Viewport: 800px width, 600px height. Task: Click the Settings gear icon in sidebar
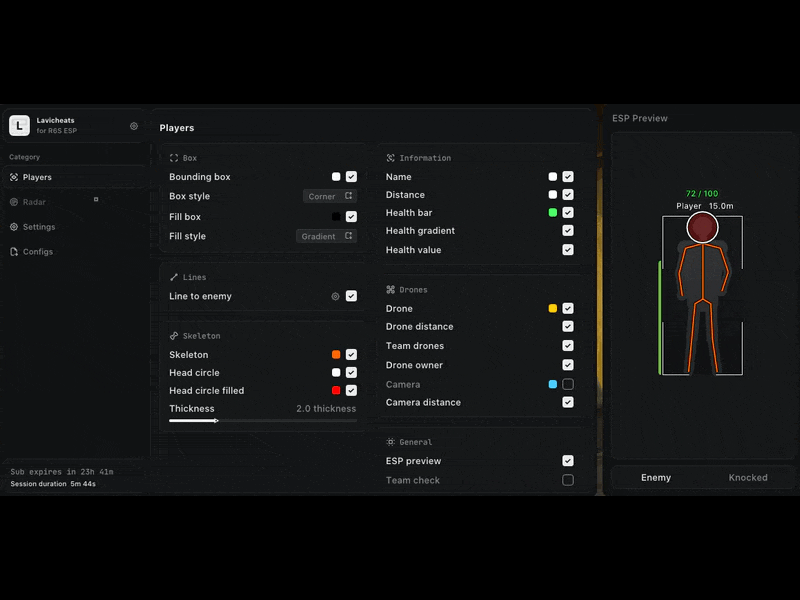(x=14, y=227)
